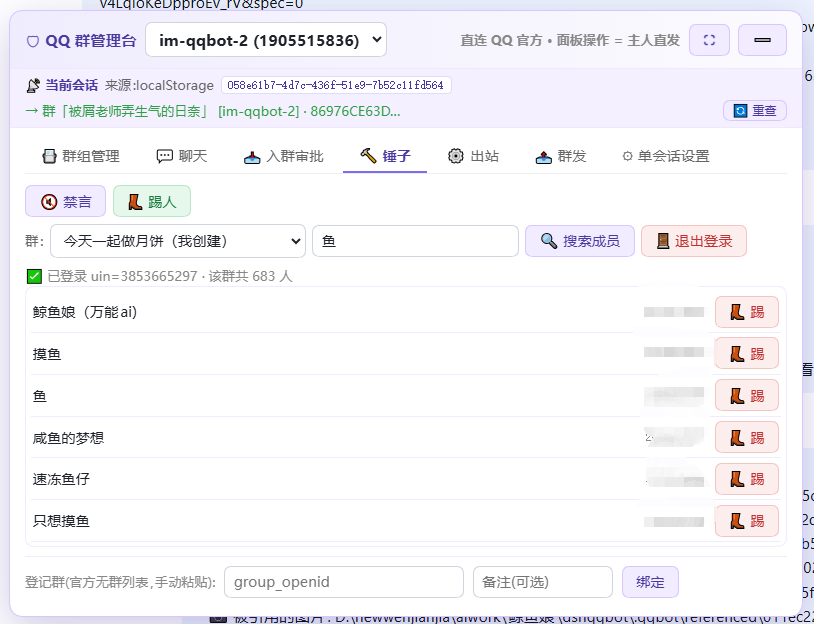This screenshot has height=624, width=814.
Task: Choose the 踢人 kick mode button
Action: (x=152, y=201)
